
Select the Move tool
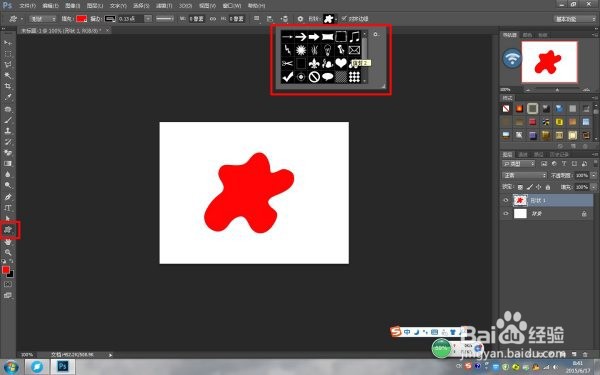tap(8, 42)
